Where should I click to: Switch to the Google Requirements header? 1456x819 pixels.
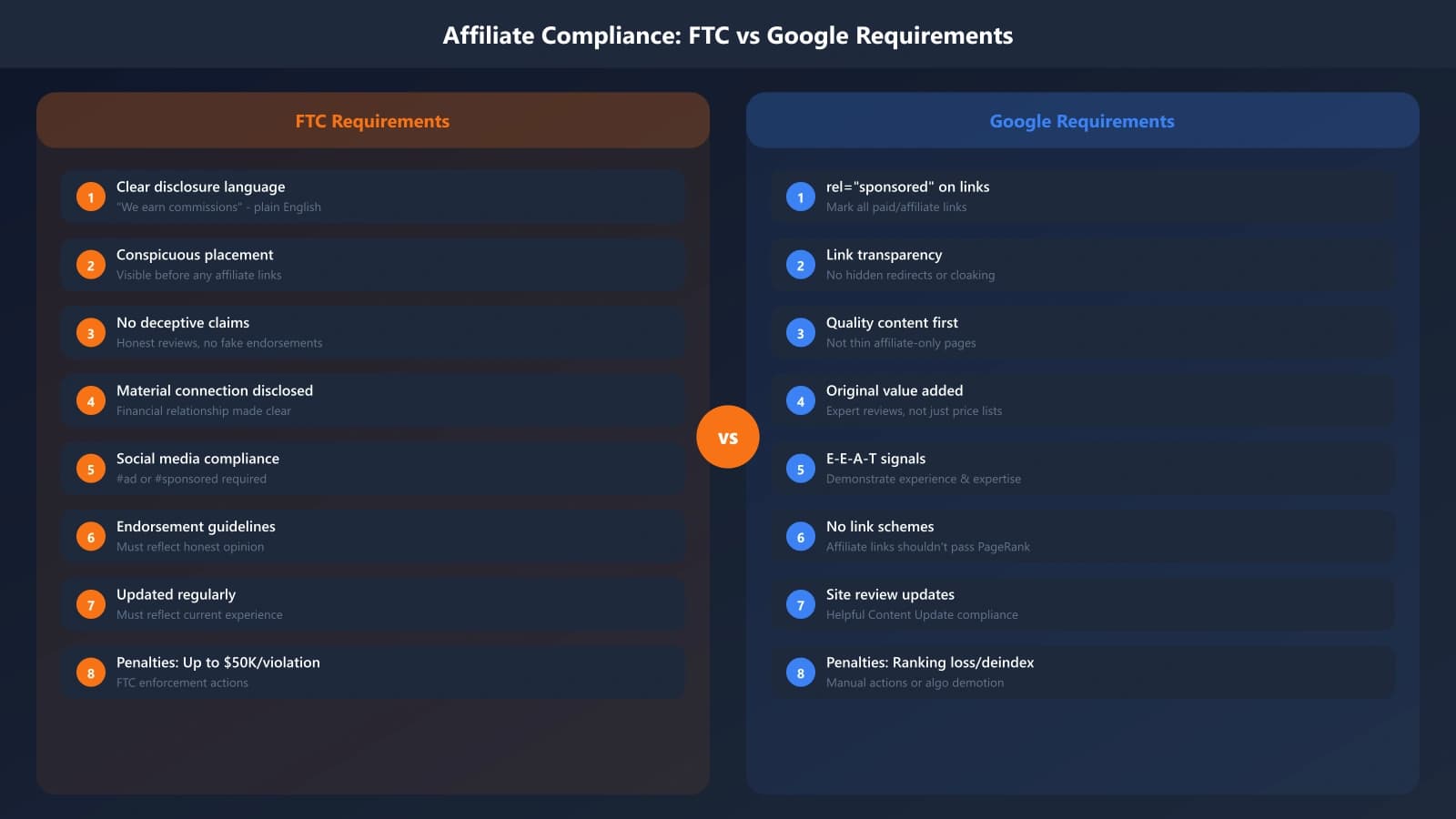point(1082,120)
